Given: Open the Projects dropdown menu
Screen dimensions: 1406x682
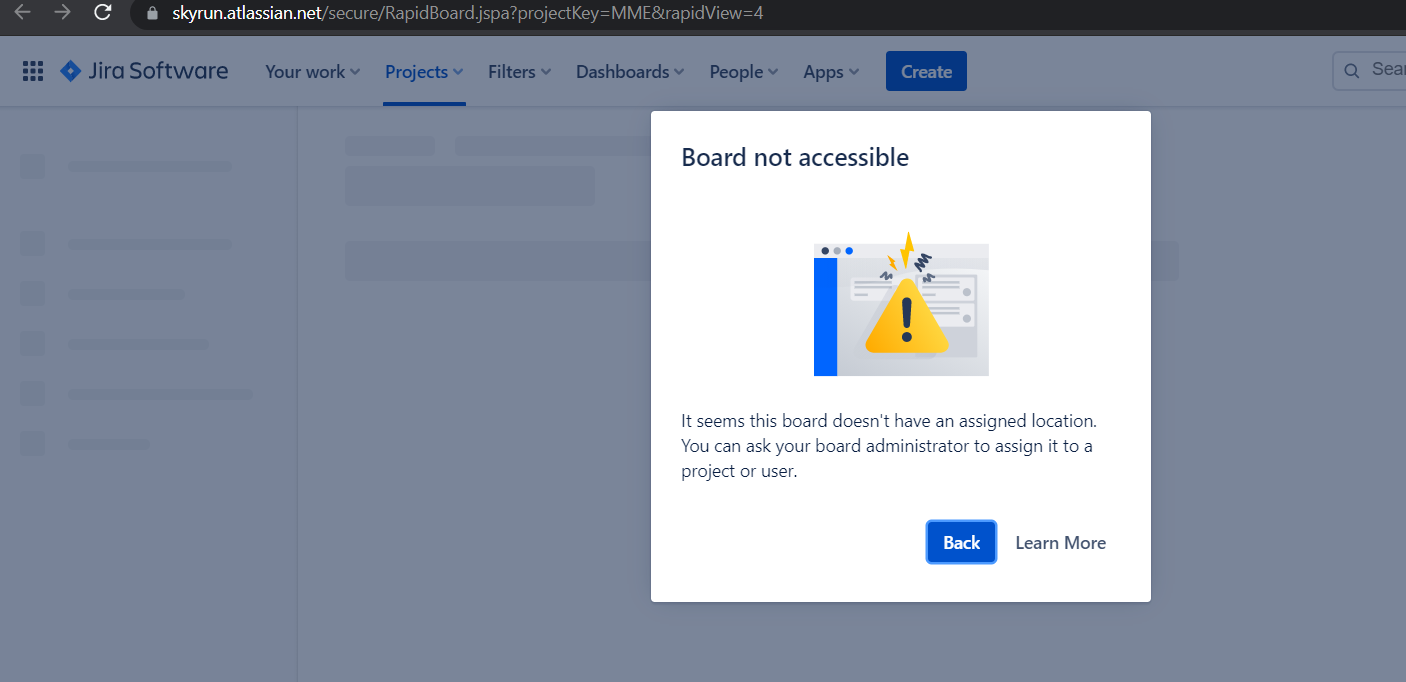Looking at the screenshot, I should pos(424,71).
